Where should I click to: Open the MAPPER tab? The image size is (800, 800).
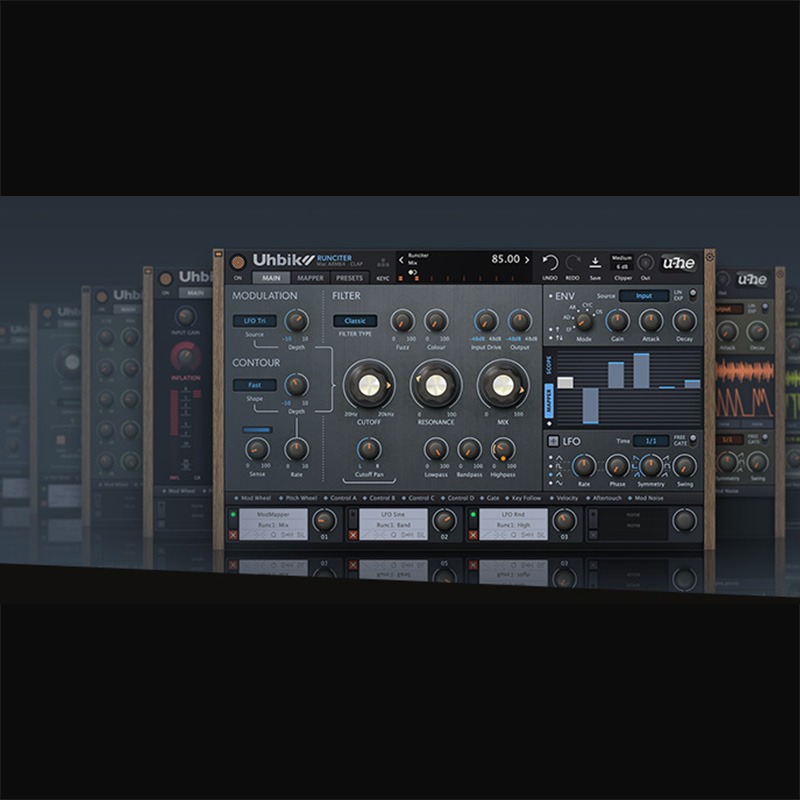tap(310, 278)
